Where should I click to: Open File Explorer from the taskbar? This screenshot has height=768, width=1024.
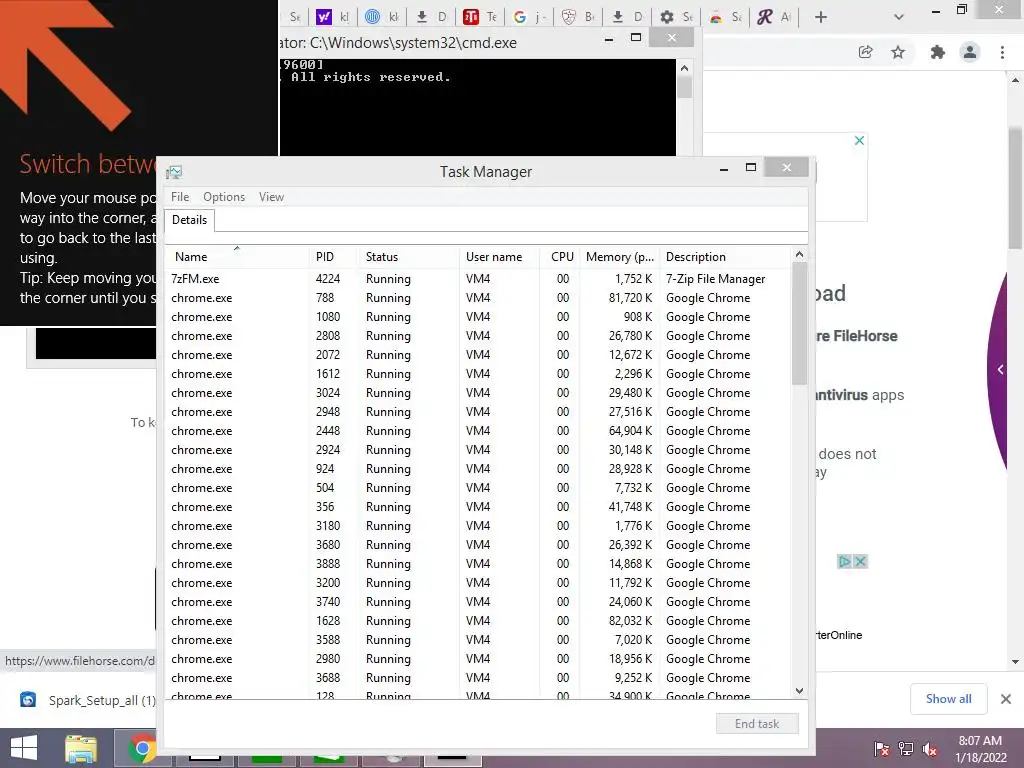point(81,748)
